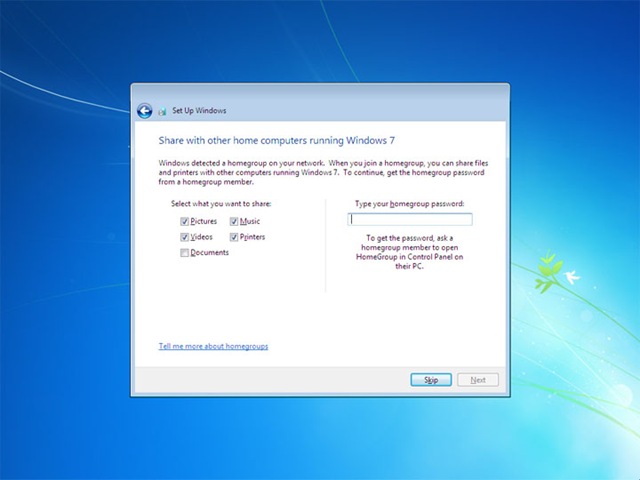640x480 pixels.
Task: Uncheck the Videos sharing checkbox
Action: tap(184, 237)
